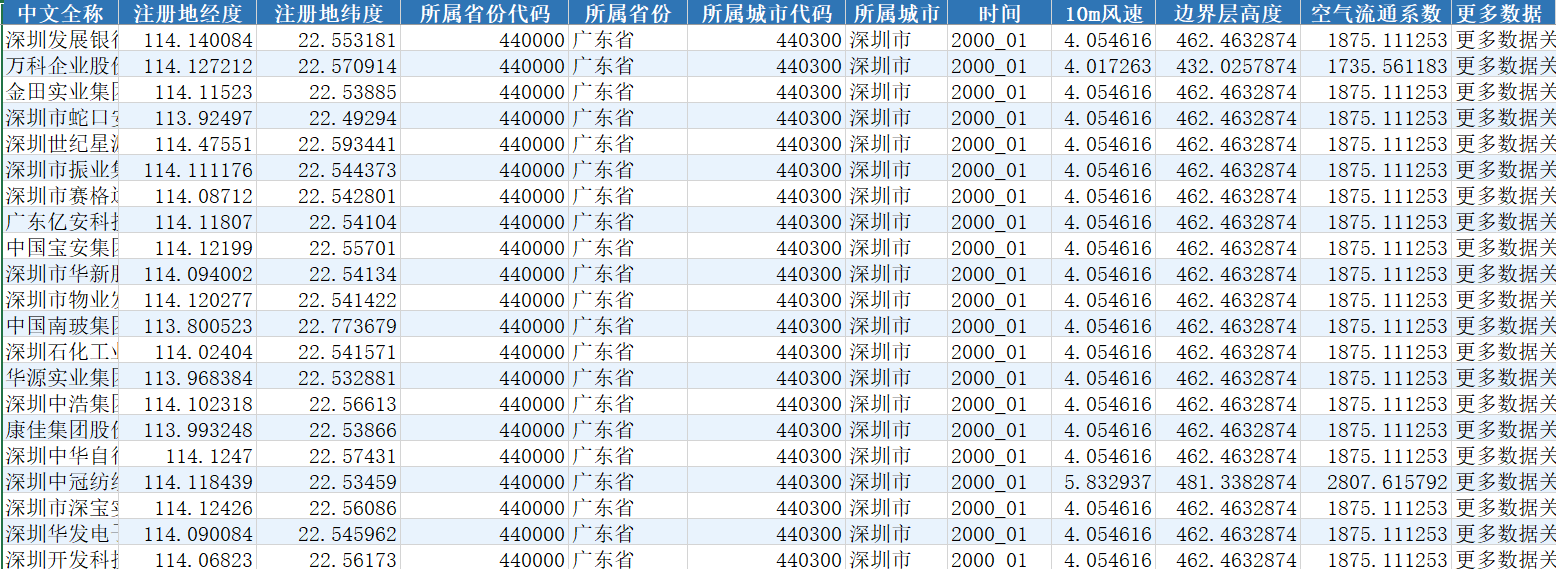Select the 空气流通系数 column header
This screenshot has width=1556, height=569.
point(1376,14)
